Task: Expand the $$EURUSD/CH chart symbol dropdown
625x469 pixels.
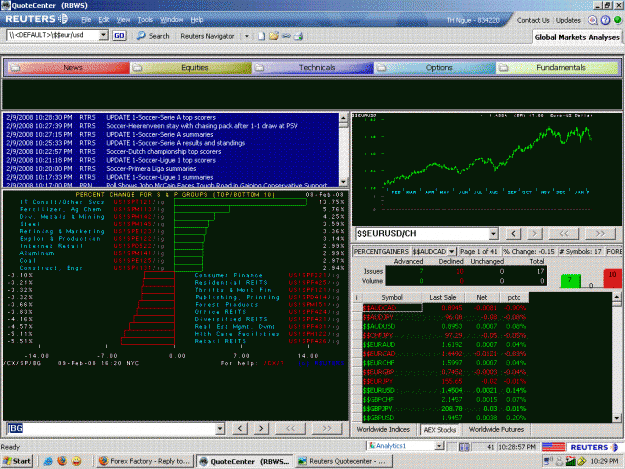Action: tap(493, 234)
